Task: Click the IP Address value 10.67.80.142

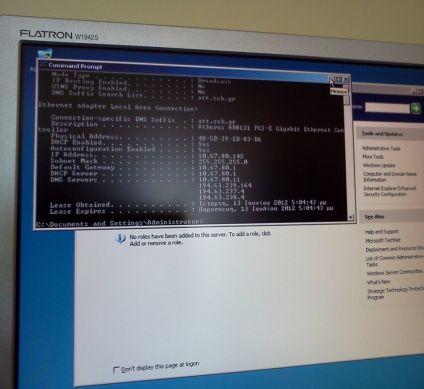Action: coord(221,156)
